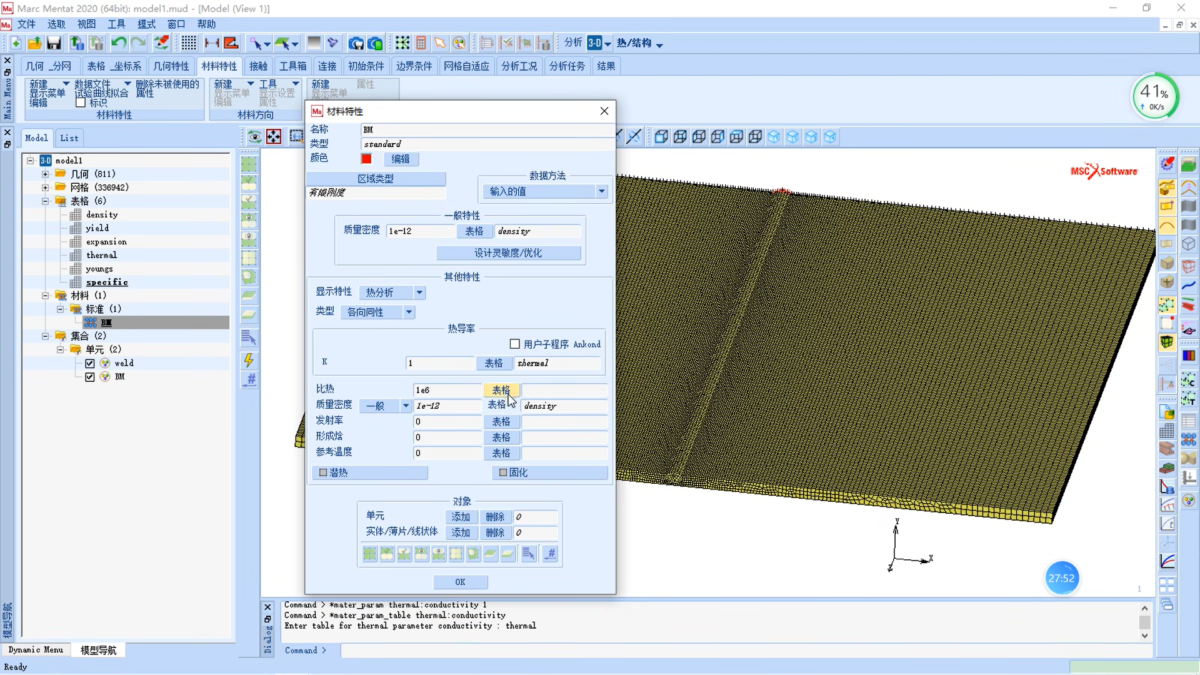Click the camera snapshot toolbar icon
The height and width of the screenshot is (675, 1200).
point(356,43)
